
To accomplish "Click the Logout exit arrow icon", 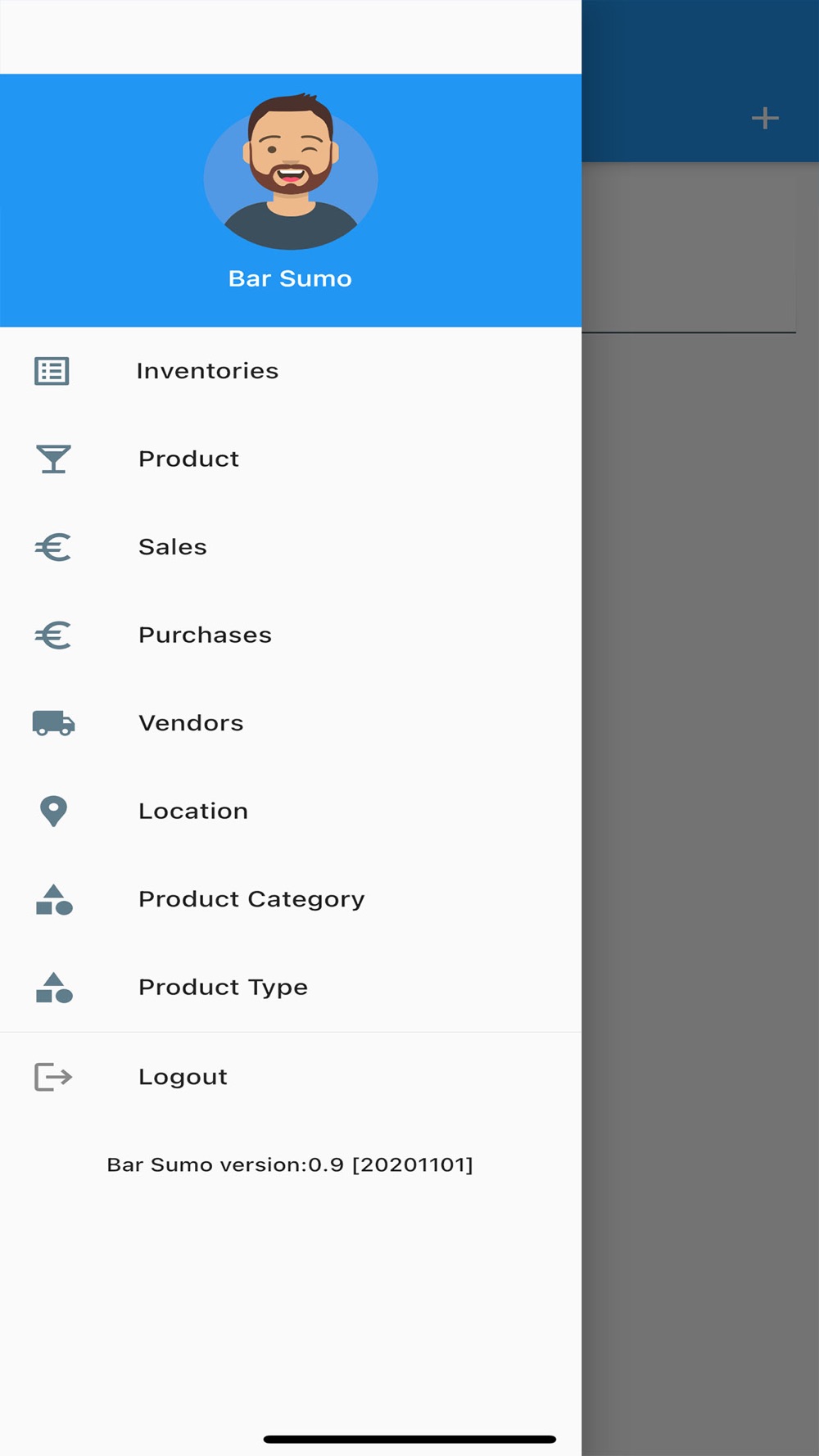I will click(x=53, y=1077).
